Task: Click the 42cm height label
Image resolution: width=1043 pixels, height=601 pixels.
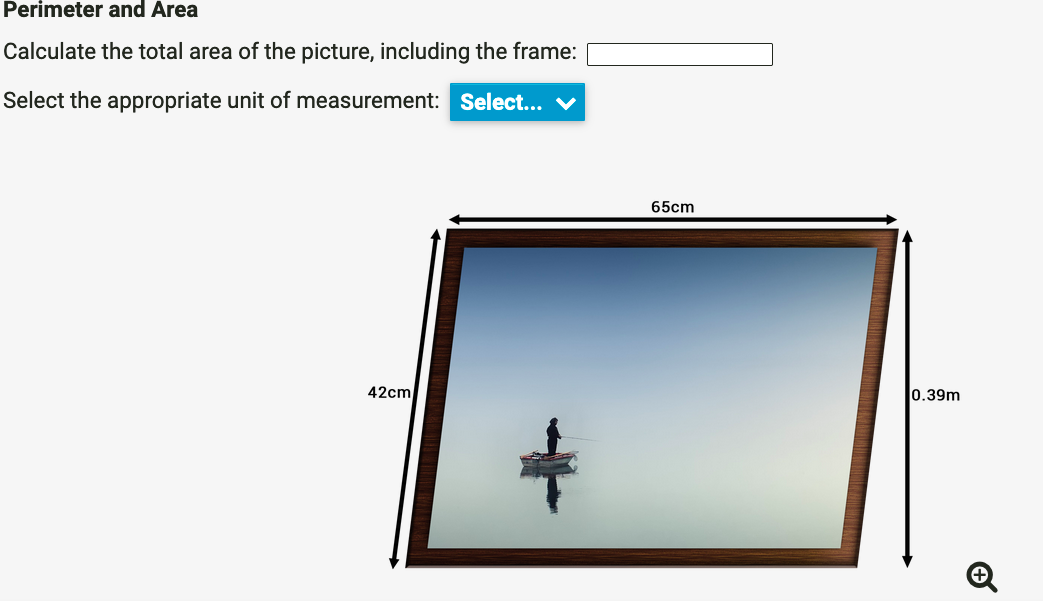Action: coord(390,392)
